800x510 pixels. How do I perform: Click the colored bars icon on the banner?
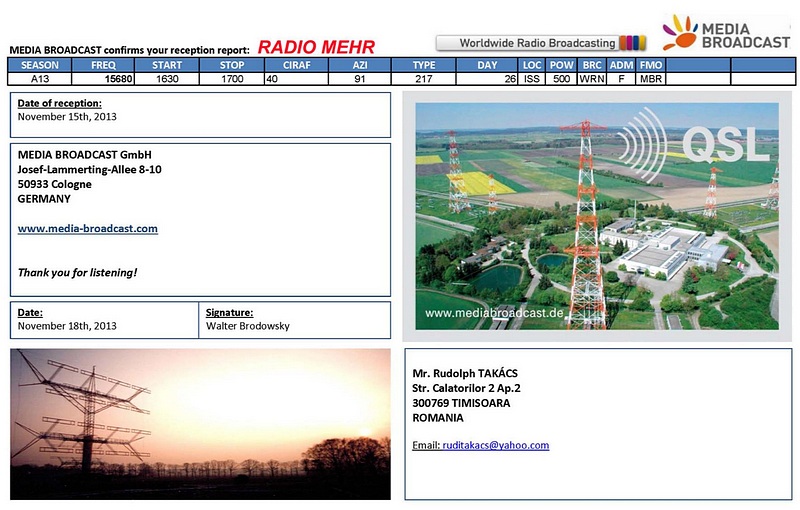(x=632, y=43)
